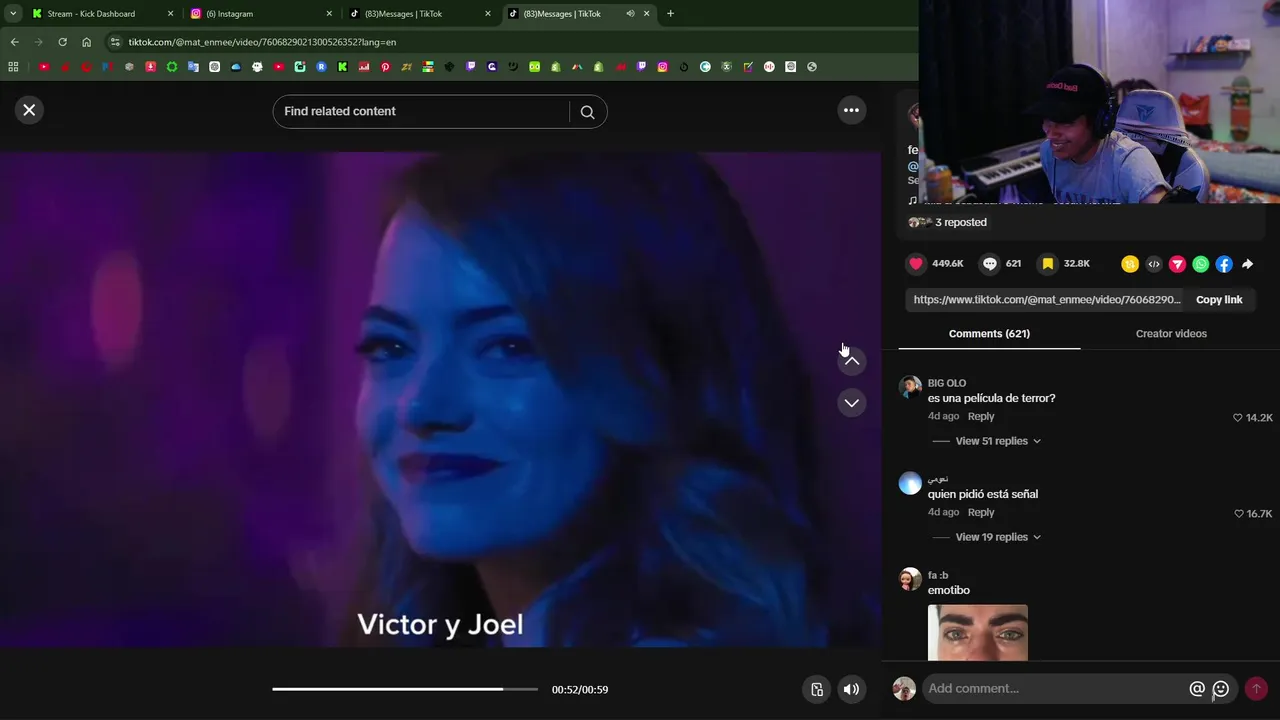Click the red post comment arrow button
1280x720 pixels.
pyautogui.click(x=1256, y=689)
